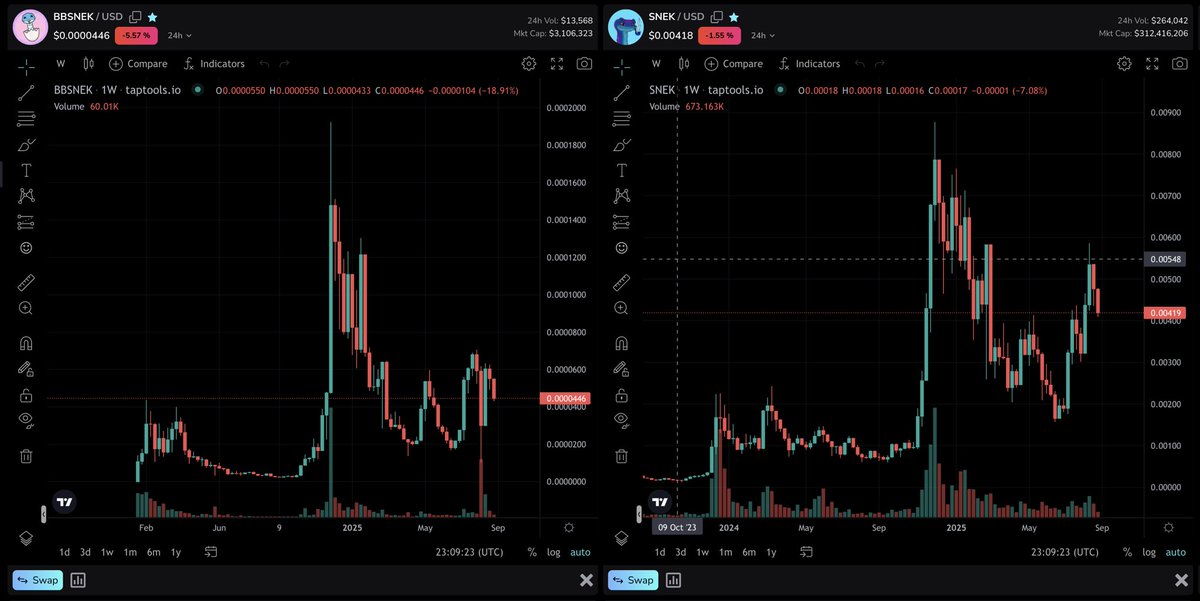1200x601 pixels.
Task: Select 6m range in SNEK chart
Action: pos(749,552)
